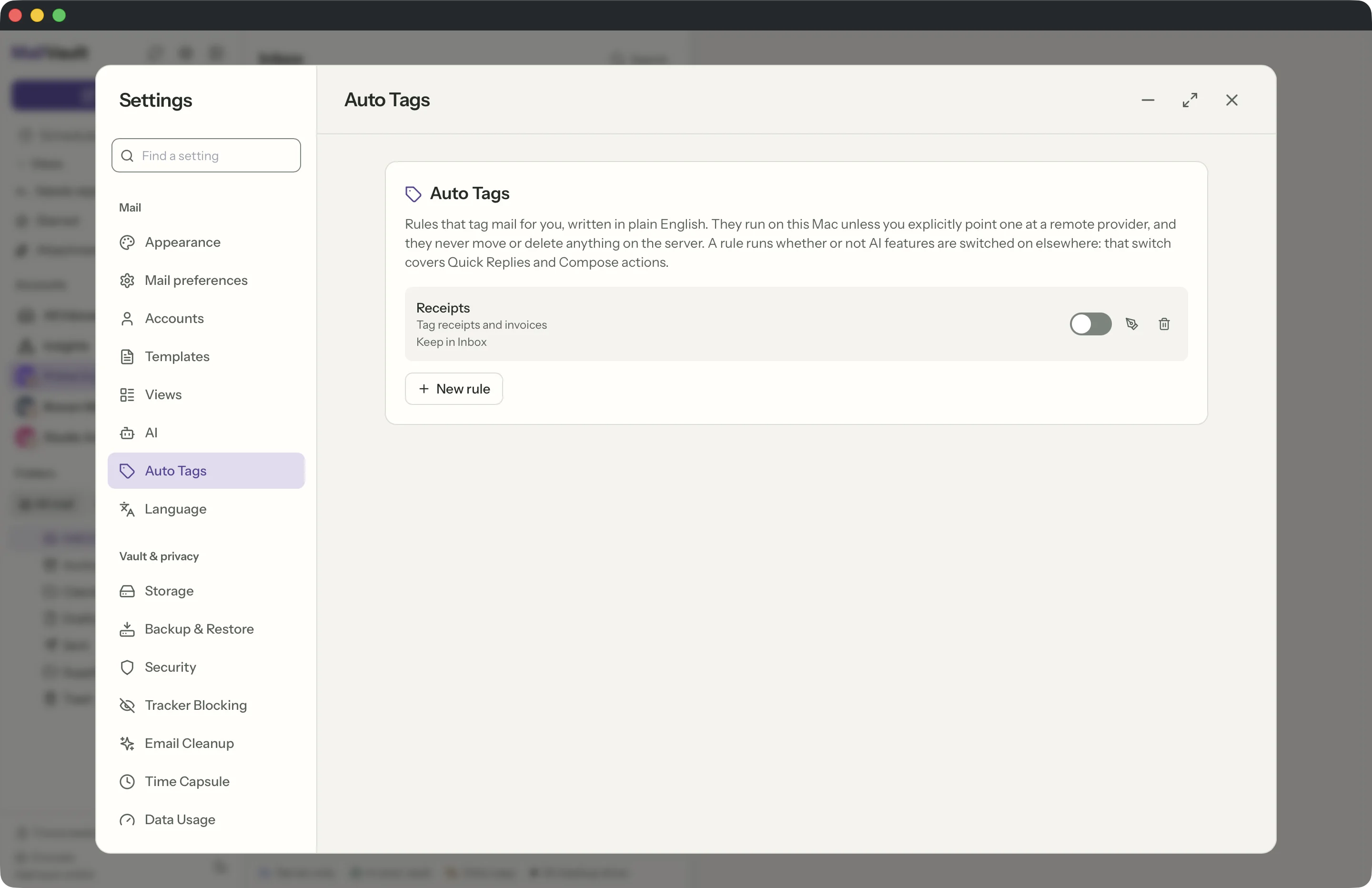Open Security settings
The image size is (1372, 888).
(x=206, y=667)
